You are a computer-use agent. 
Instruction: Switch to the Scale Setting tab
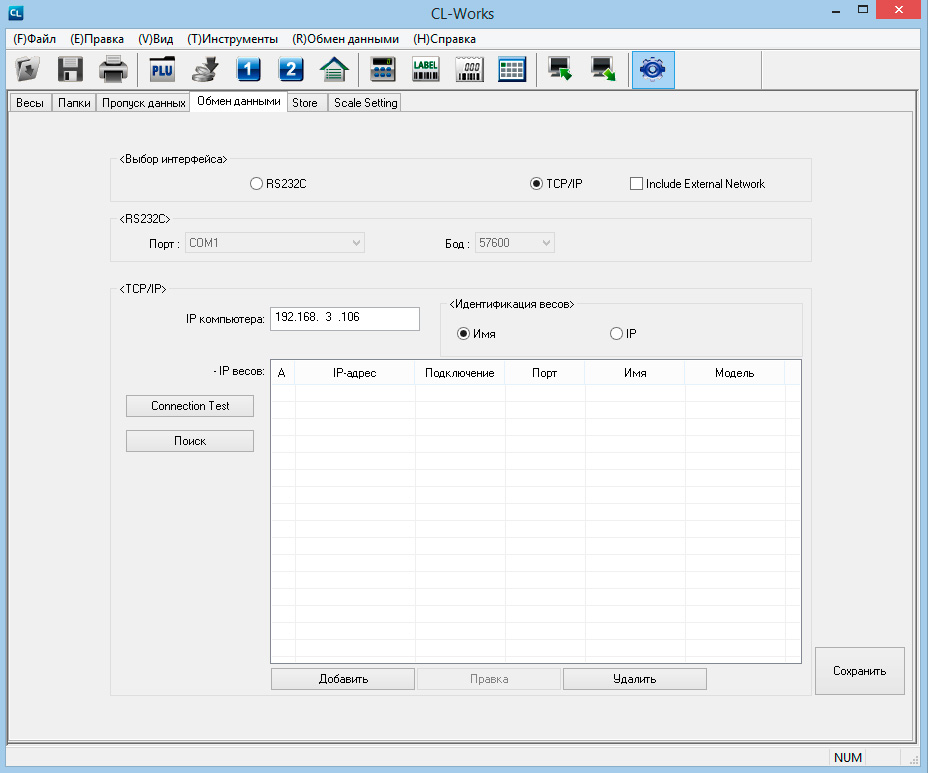(x=365, y=103)
